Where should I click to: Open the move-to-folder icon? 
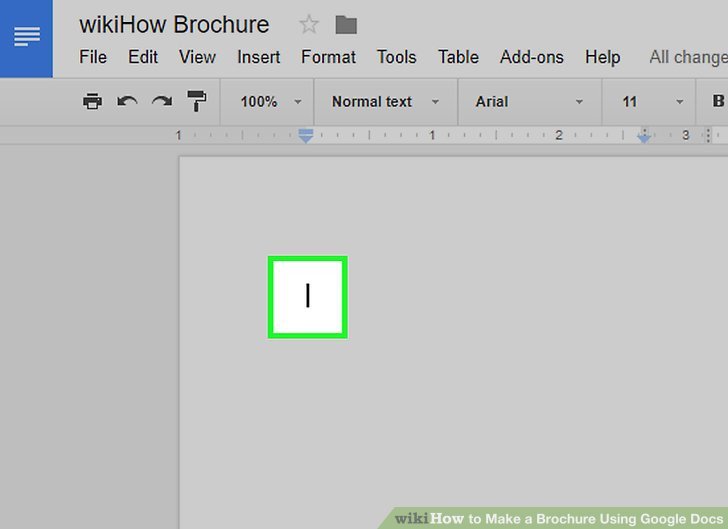click(346, 25)
